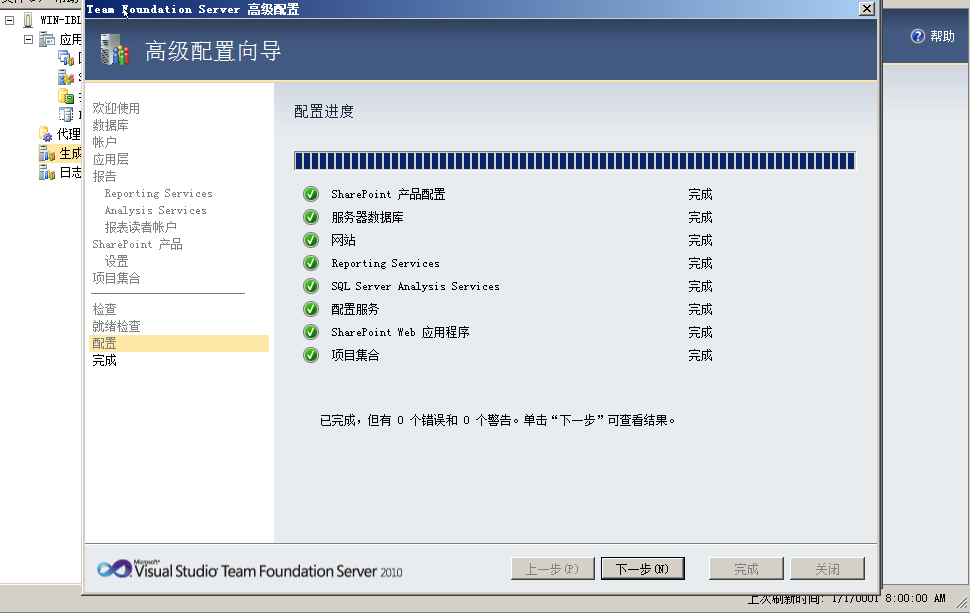Click the Visual Studio infinity logo
The image size is (970, 613).
click(114, 568)
